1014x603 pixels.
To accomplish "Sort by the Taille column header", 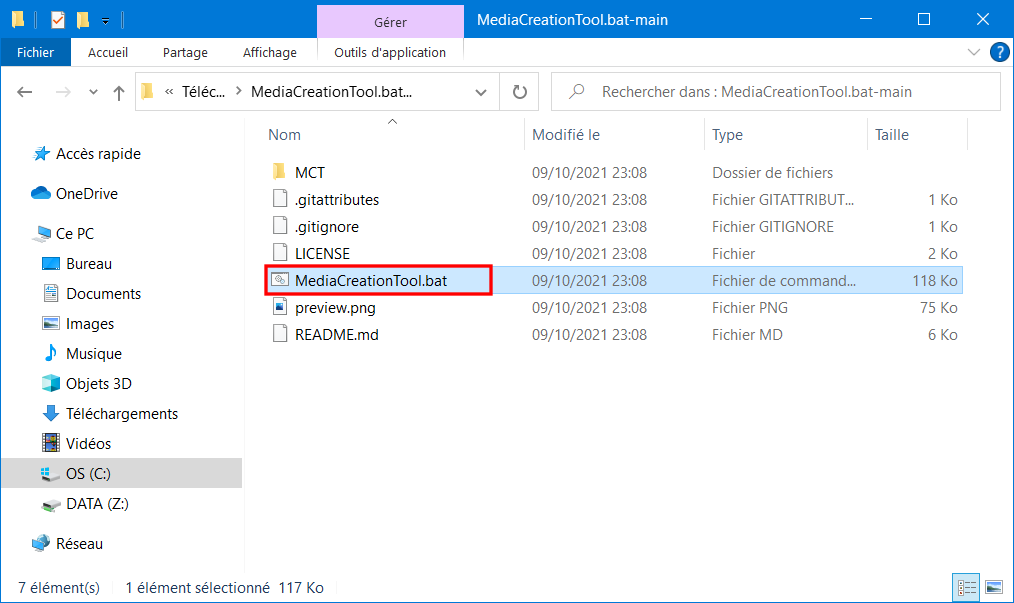I will click(892, 135).
